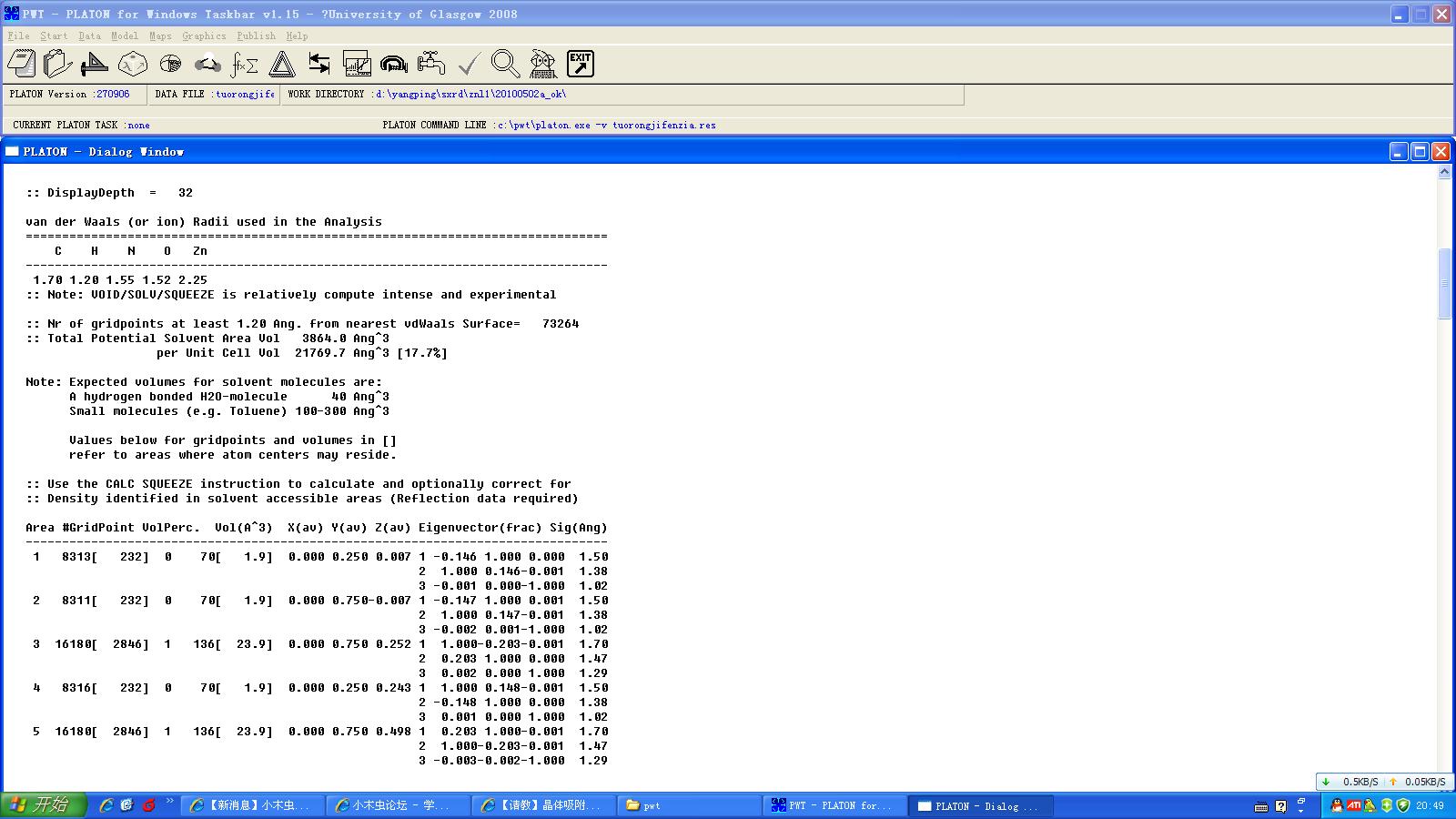This screenshot has width=1456, height=819.
Task: Click the water tap toolbar icon
Action: pos(431,64)
